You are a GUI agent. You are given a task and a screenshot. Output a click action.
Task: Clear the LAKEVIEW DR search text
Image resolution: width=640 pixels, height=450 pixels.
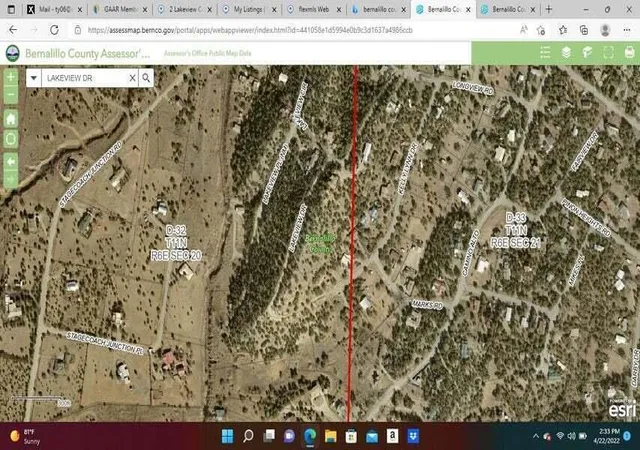click(x=132, y=78)
